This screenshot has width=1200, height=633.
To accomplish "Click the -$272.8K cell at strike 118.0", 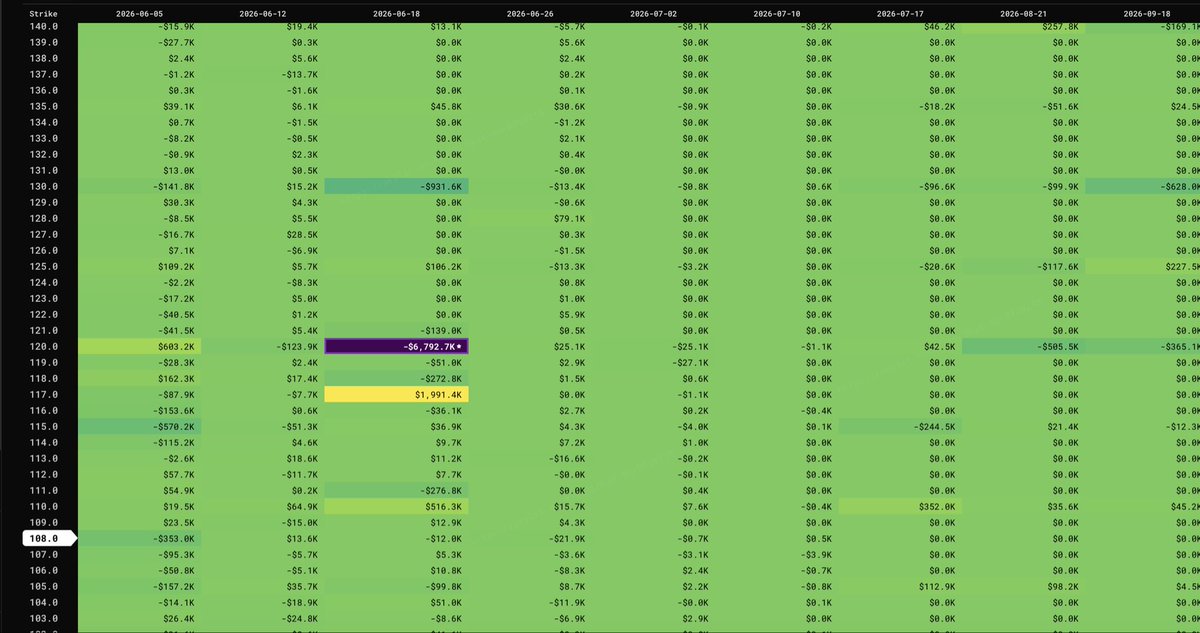I will 397,378.
